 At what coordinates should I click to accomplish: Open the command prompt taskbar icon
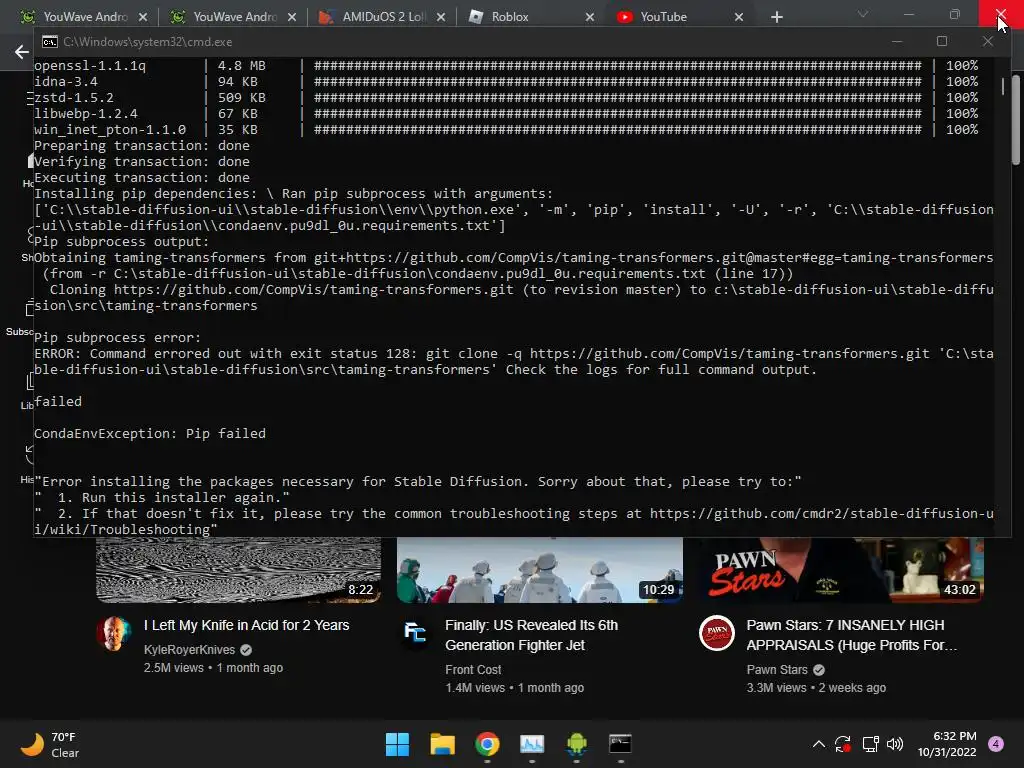[620, 744]
